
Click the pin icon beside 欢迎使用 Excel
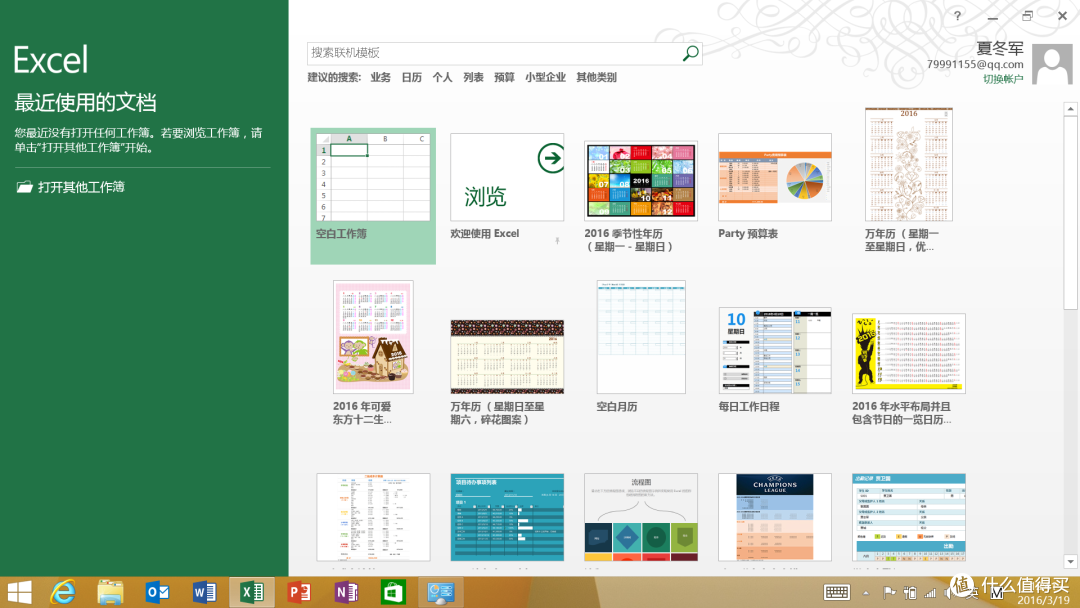[557, 240]
